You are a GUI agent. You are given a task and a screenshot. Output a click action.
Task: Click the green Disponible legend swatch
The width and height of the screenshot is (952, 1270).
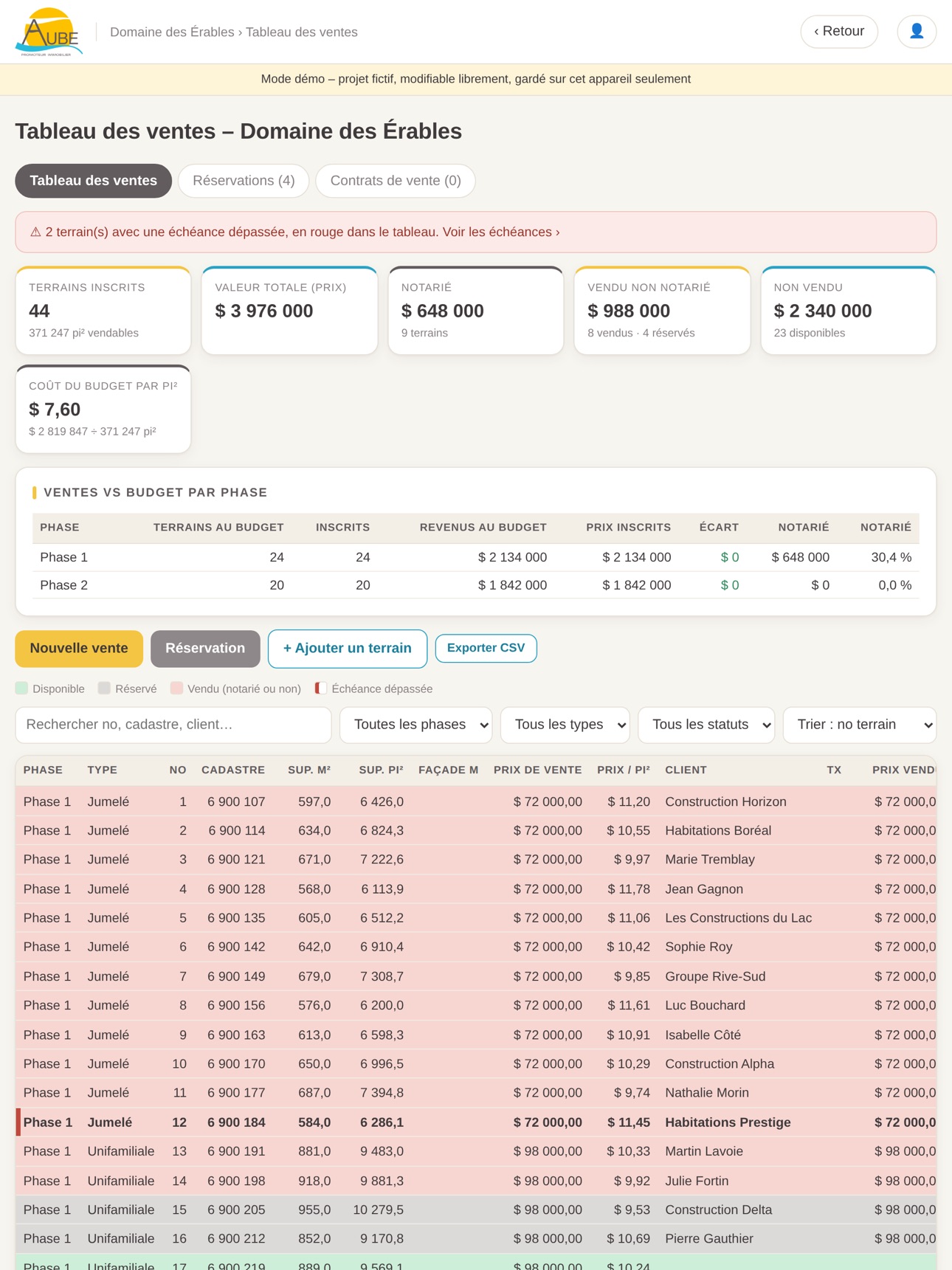(21, 689)
